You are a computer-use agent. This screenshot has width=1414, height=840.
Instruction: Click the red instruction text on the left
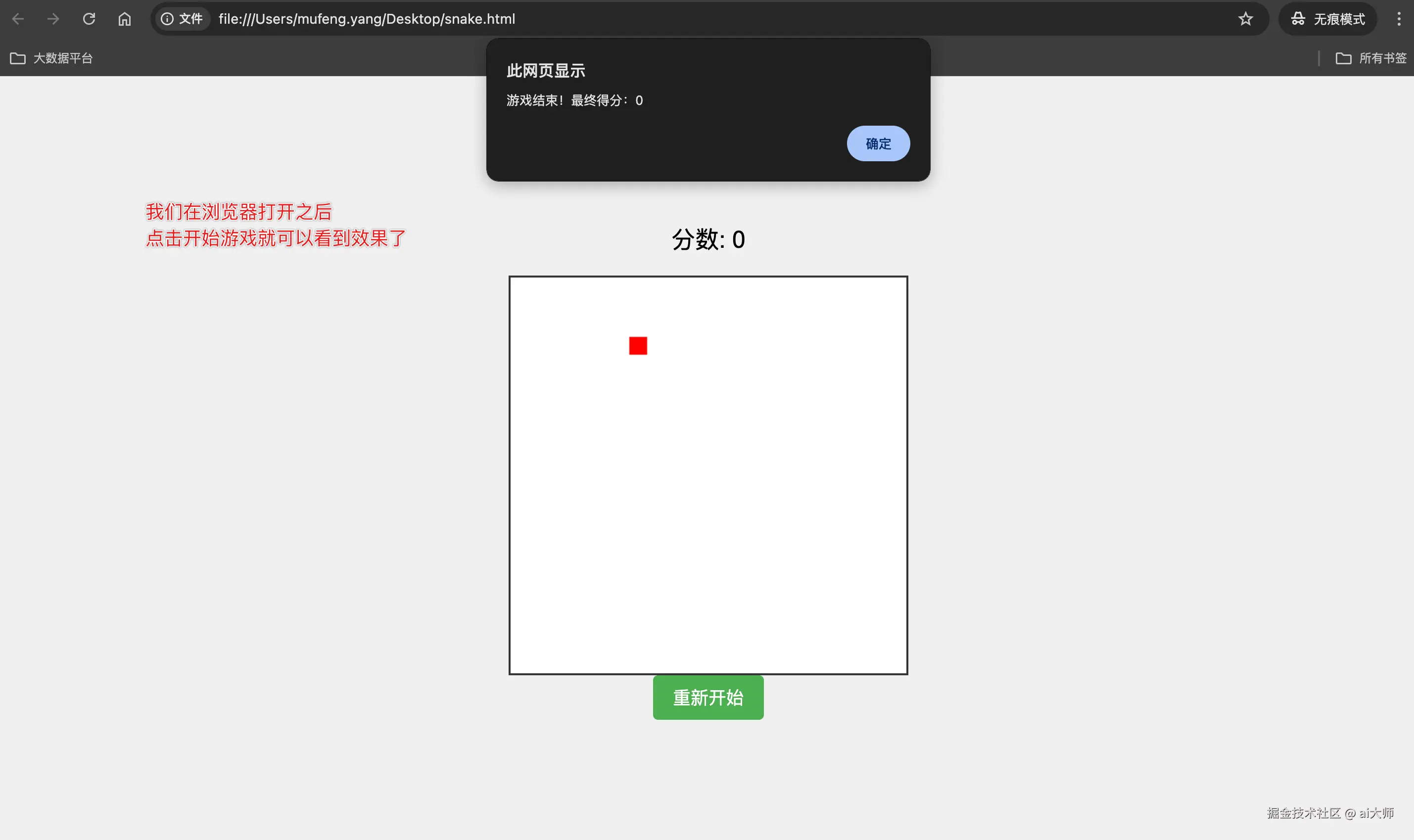[275, 225]
